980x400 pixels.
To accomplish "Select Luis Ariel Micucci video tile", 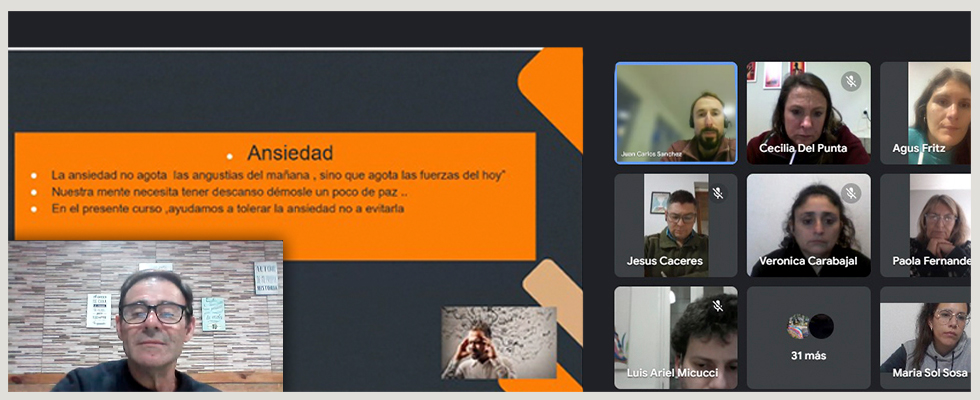I will point(676,338).
